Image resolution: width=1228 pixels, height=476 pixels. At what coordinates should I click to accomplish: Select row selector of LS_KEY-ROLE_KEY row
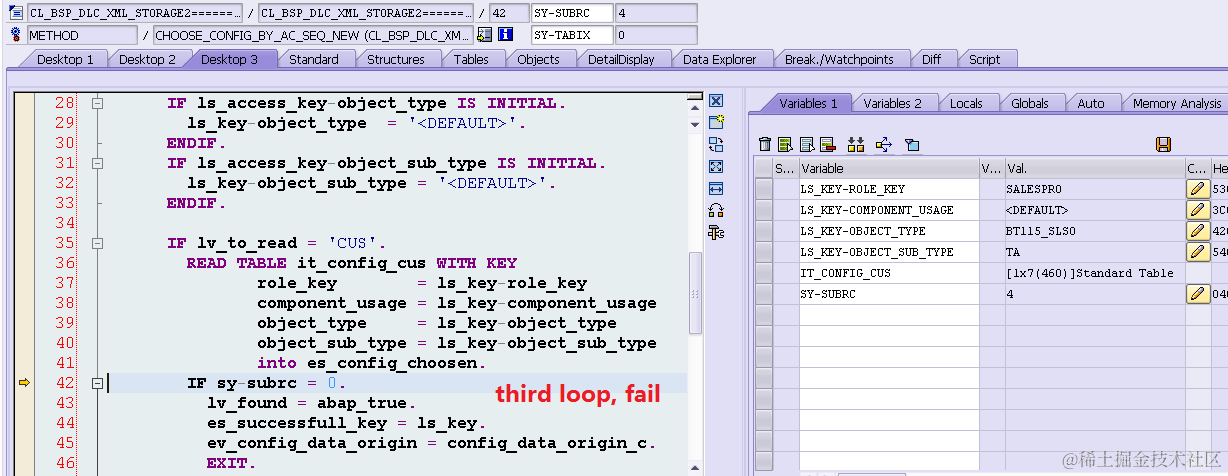pos(764,189)
